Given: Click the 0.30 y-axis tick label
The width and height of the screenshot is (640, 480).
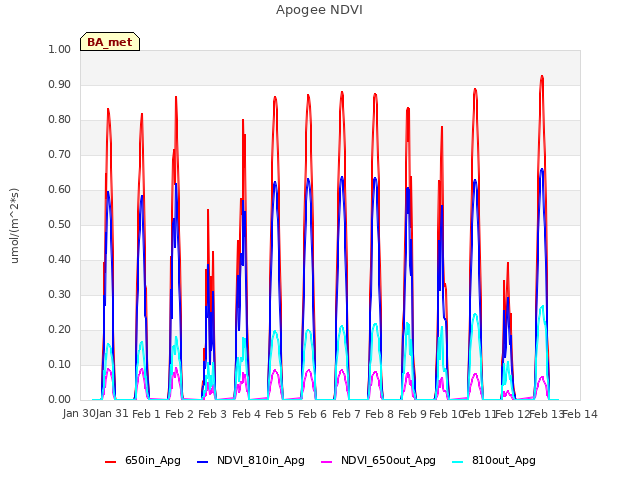Looking at the screenshot, I should tap(59, 294).
